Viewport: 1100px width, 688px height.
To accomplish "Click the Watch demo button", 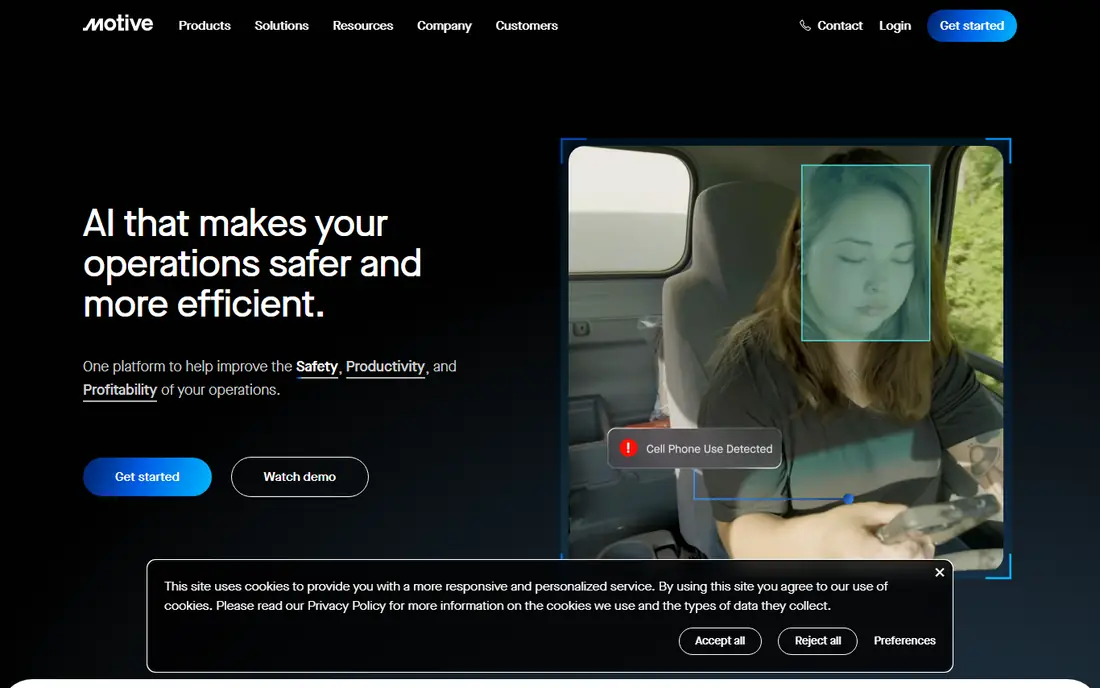I will pyautogui.click(x=300, y=477).
